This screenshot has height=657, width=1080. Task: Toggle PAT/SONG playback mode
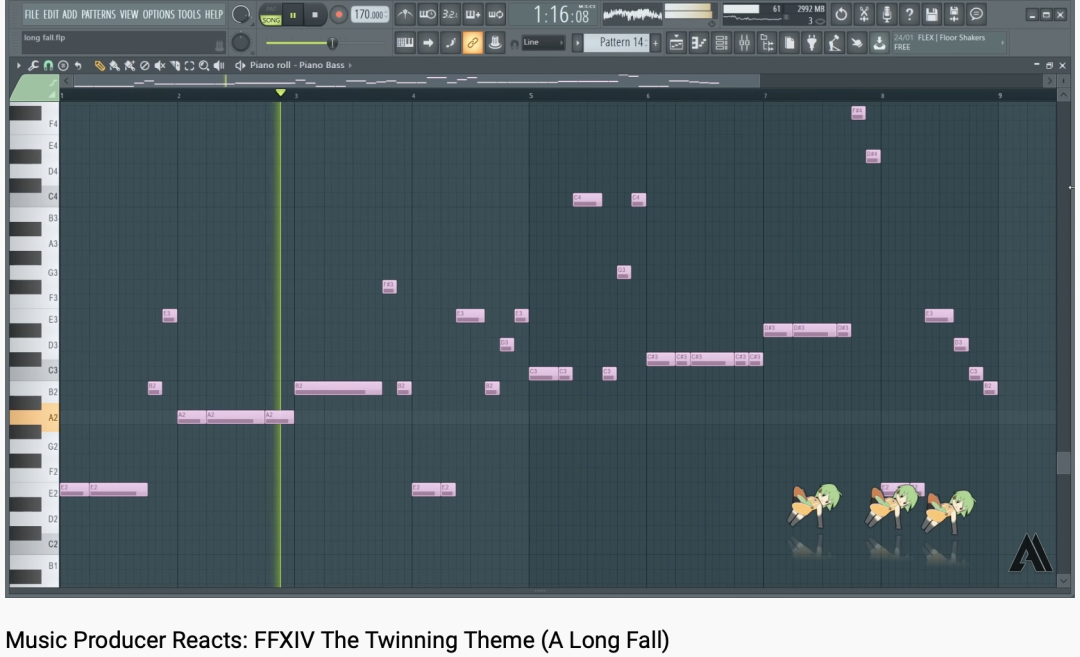[x=271, y=15]
